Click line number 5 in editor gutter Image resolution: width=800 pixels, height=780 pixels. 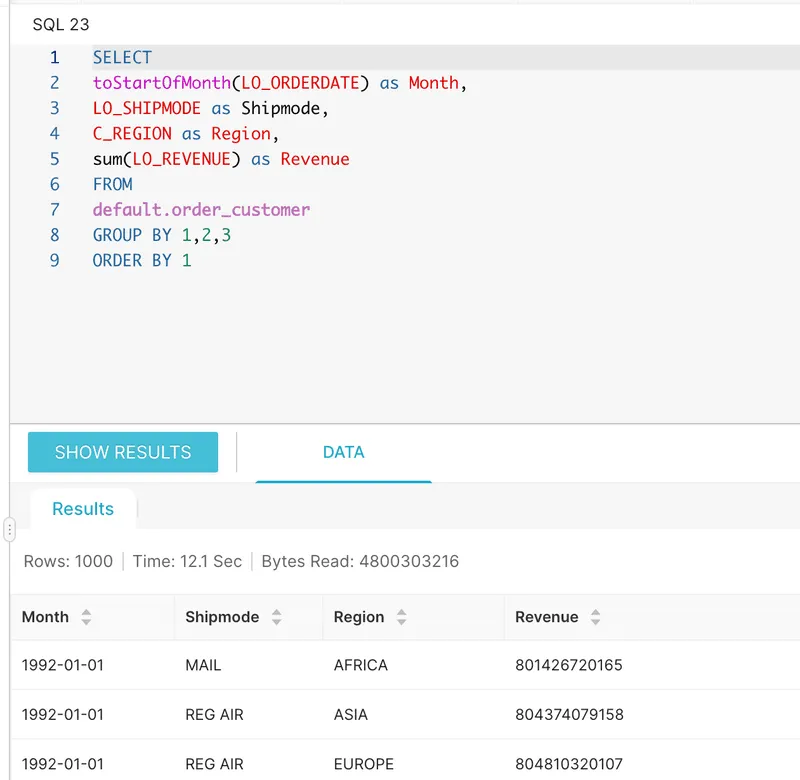point(54,159)
